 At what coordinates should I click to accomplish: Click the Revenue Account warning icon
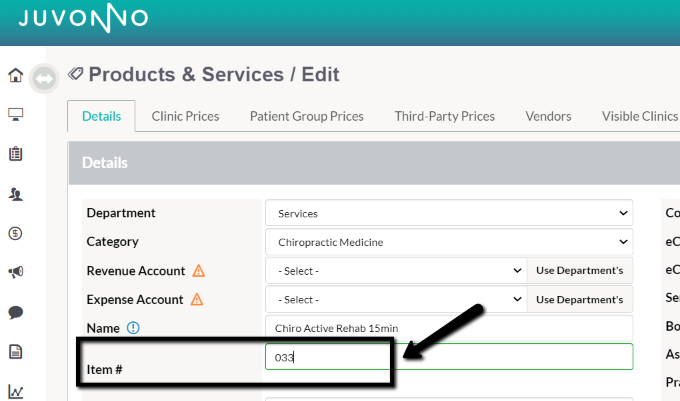199,271
